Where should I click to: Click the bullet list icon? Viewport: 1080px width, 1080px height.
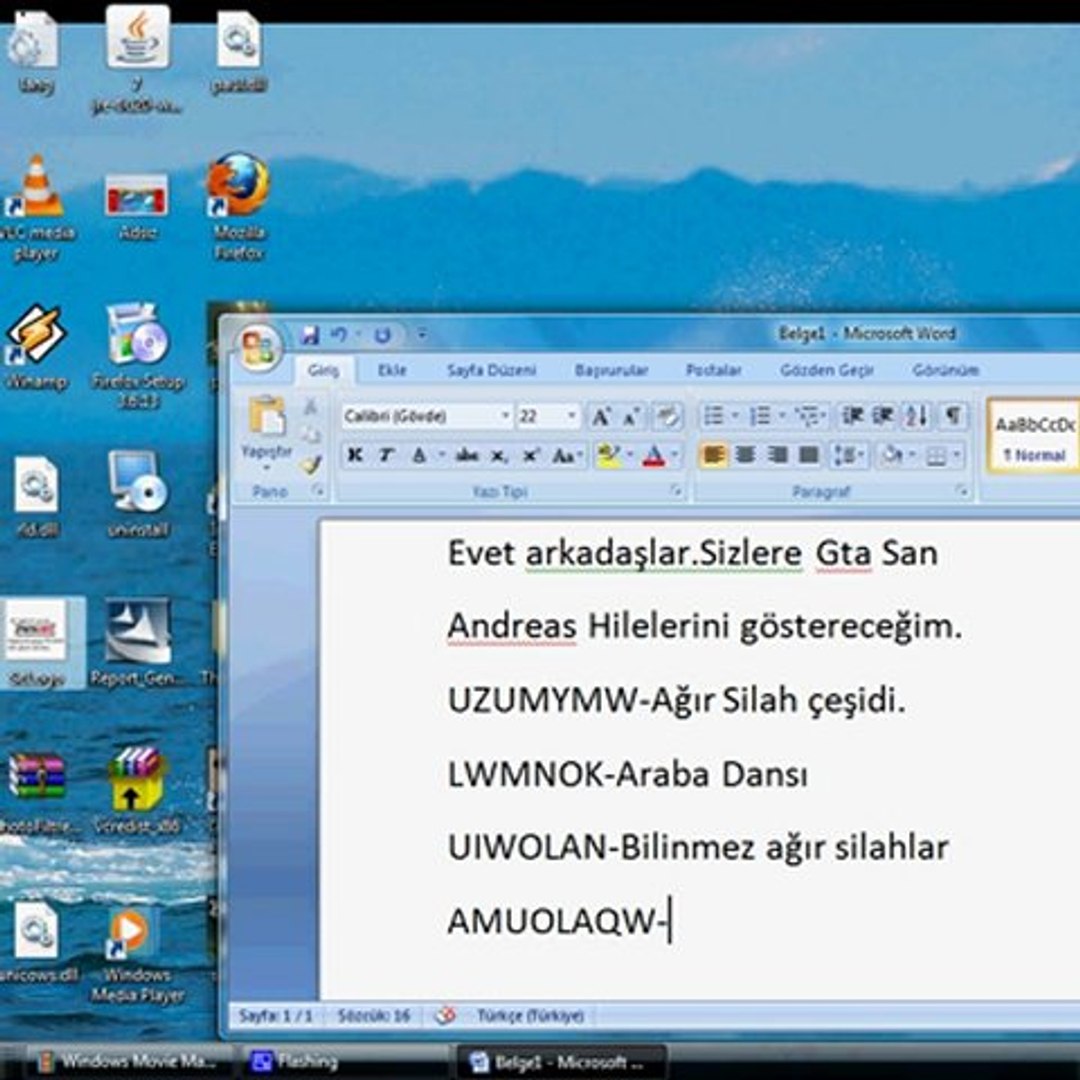(x=714, y=416)
